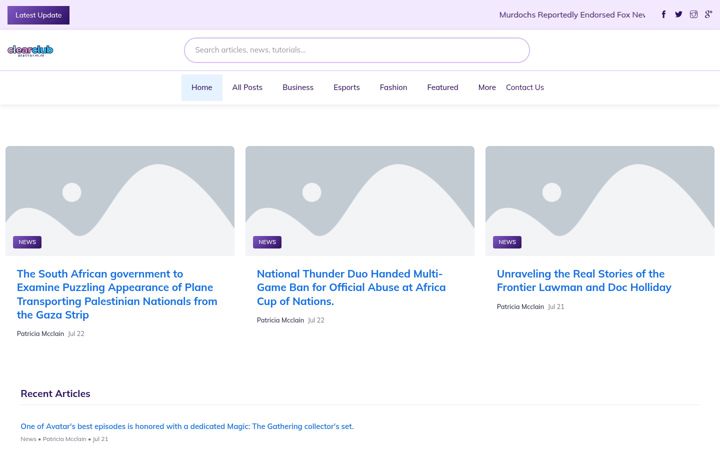Open the All Posts menu item

click(x=247, y=87)
